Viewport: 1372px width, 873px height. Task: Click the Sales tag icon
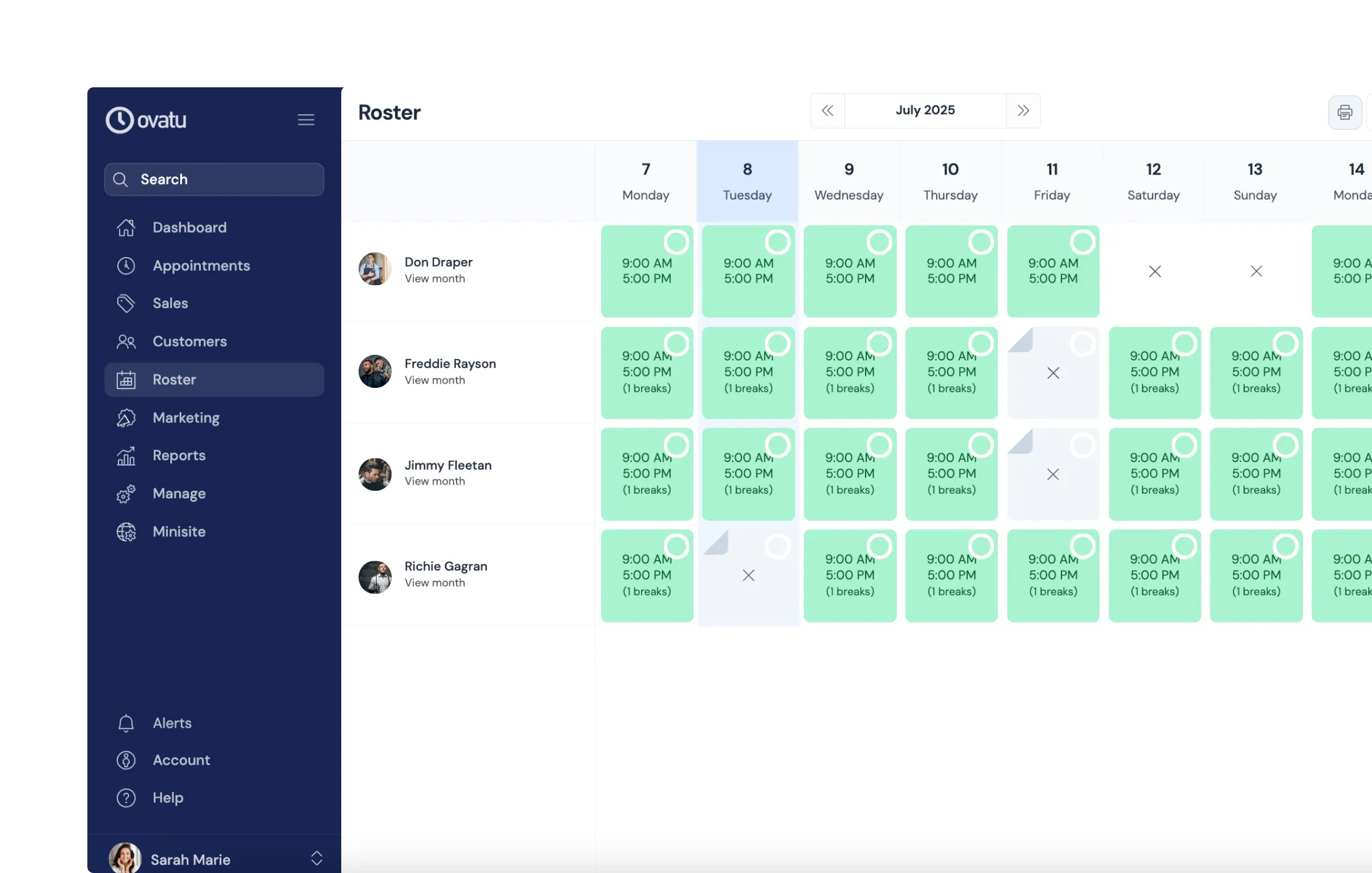(127, 303)
